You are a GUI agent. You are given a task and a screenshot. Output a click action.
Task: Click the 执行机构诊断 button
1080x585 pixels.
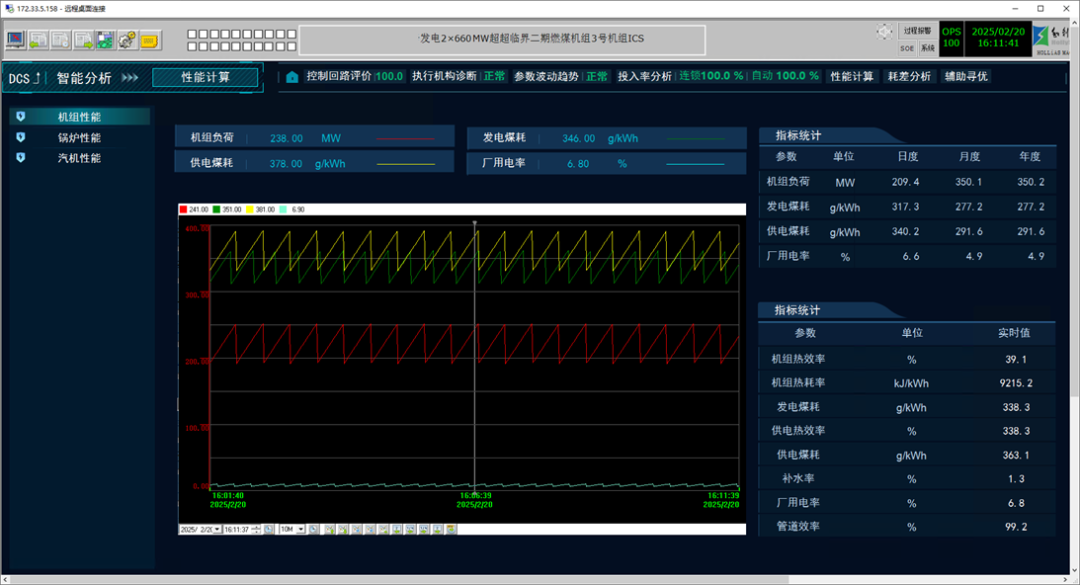tap(444, 77)
